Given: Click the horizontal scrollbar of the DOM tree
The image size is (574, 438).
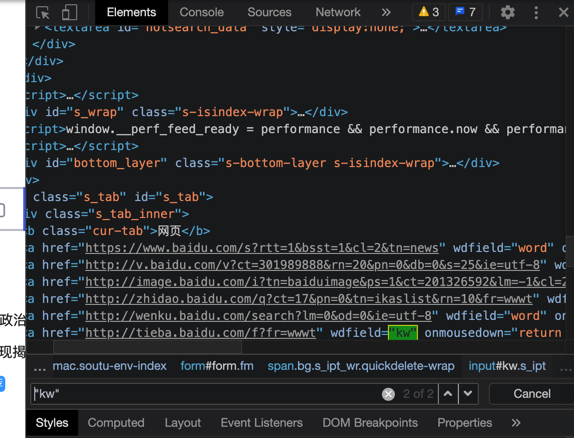Looking at the screenshot, I should [x=148, y=347].
